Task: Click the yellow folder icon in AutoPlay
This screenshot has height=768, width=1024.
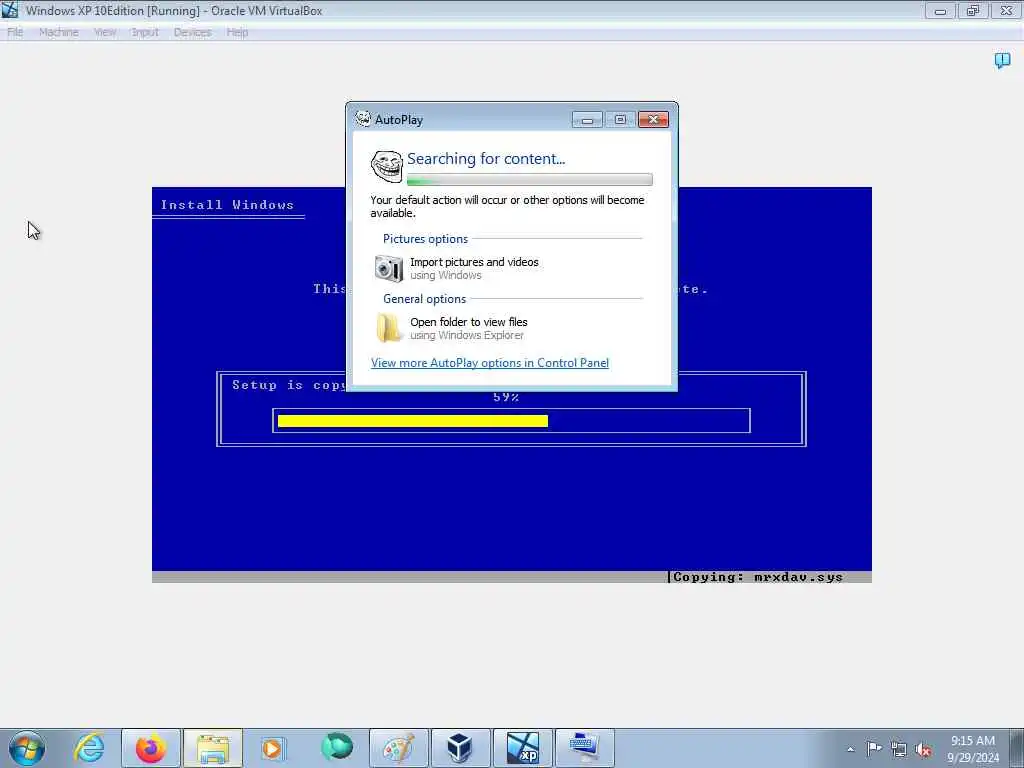Action: pyautogui.click(x=389, y=328)
